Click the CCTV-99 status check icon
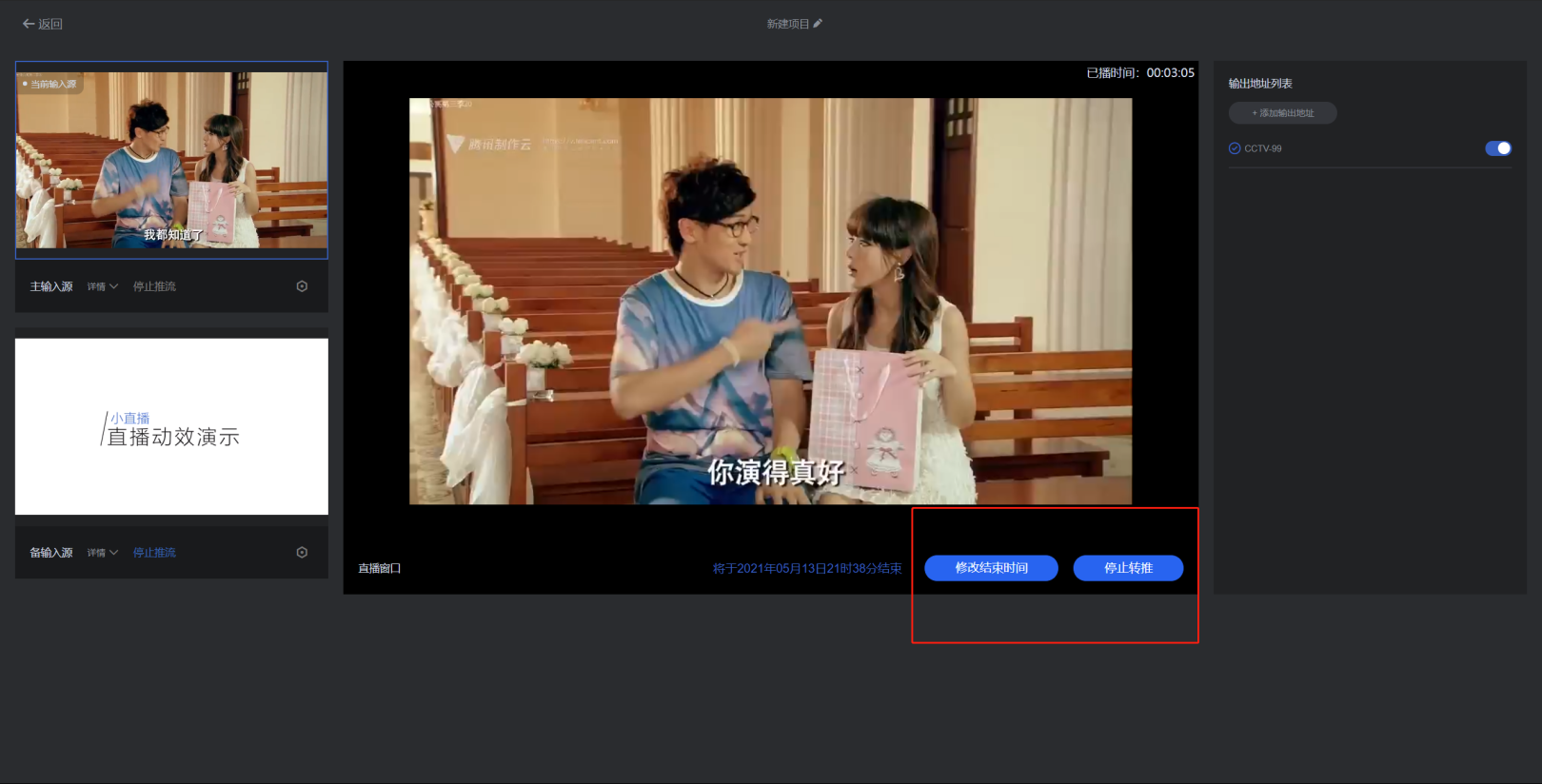The width and height of the screenshot is (1542, 784). tap(1235, 148)
